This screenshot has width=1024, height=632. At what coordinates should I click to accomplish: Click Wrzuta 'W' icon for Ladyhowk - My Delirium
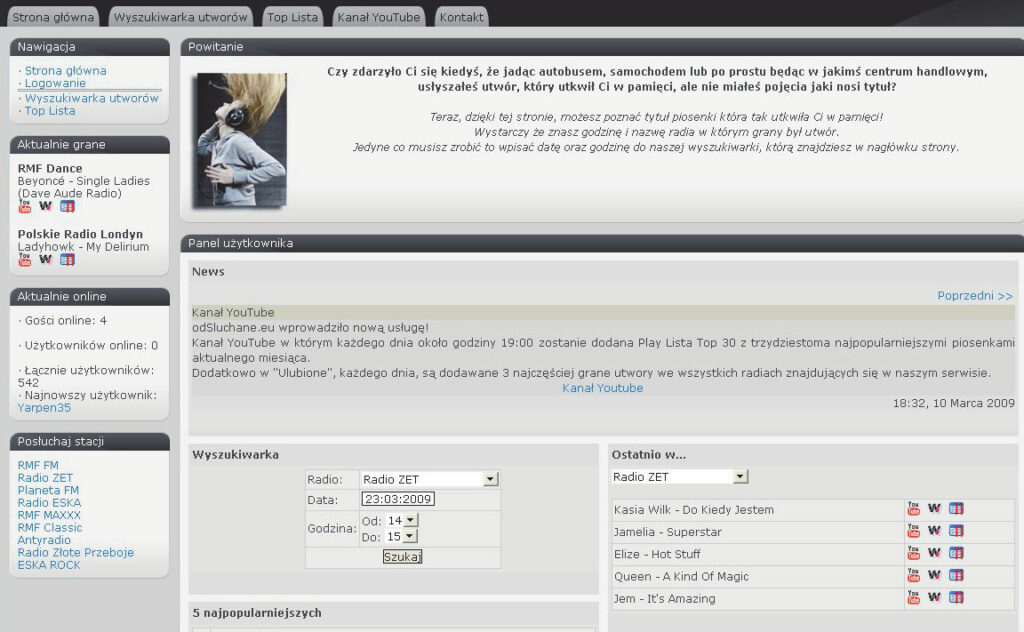(x=45, y=259)
